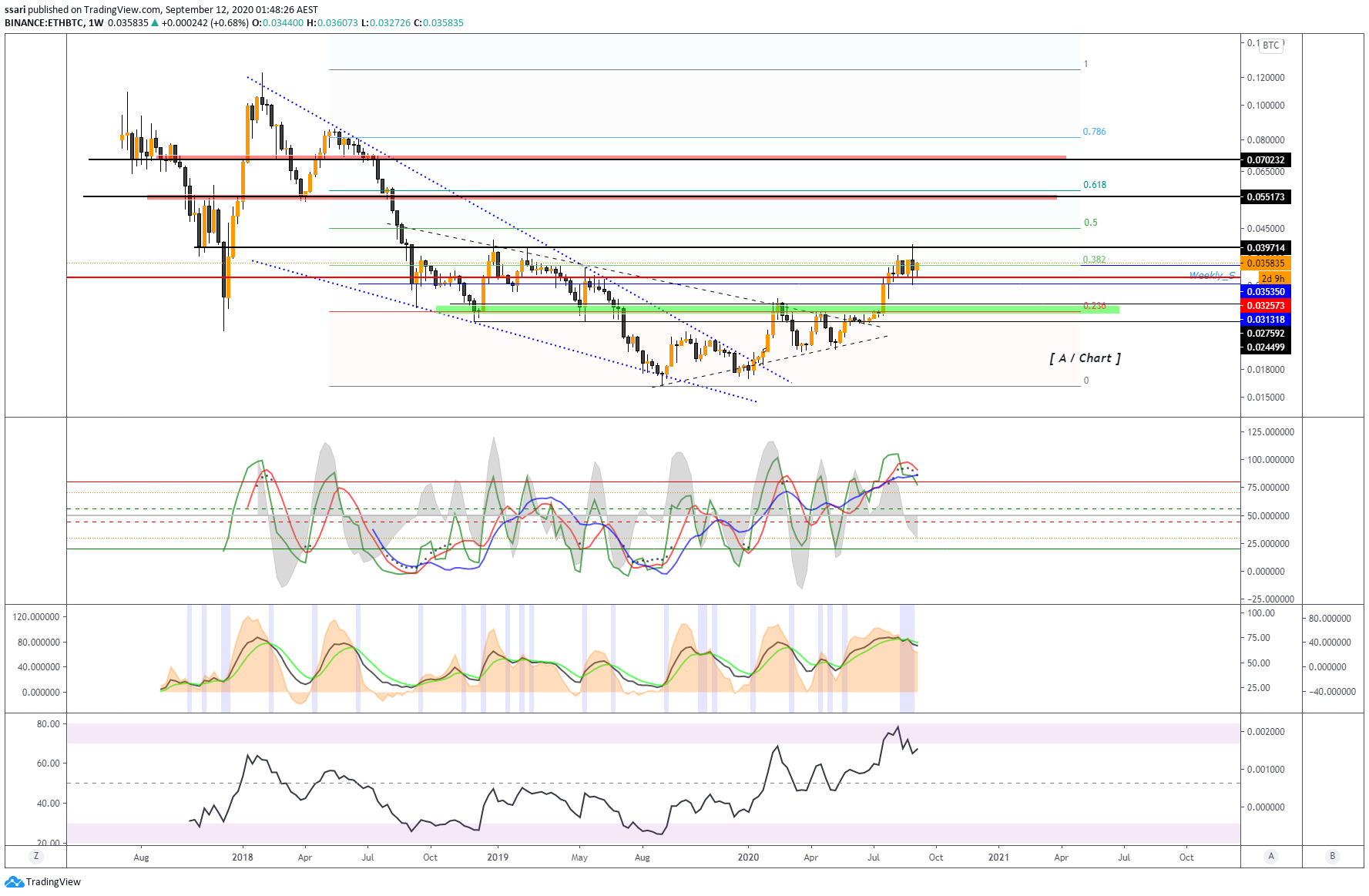Click the 125.000000 oscillator axis value
The image size is (1369, 896).
1270,432
